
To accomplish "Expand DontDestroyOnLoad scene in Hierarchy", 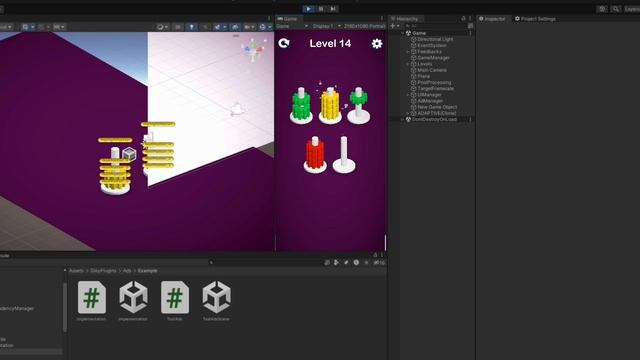I will coord(402,120).
